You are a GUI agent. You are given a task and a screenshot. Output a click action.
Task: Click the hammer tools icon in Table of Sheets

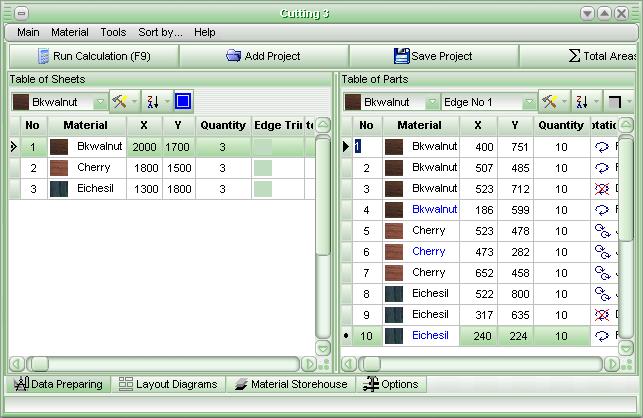(120, 102)
